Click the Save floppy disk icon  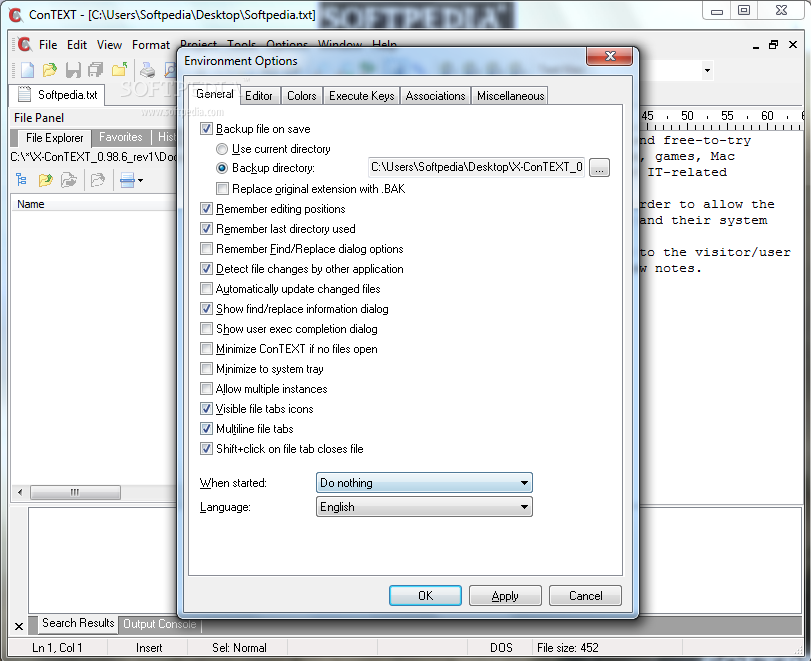click(73, 70)
